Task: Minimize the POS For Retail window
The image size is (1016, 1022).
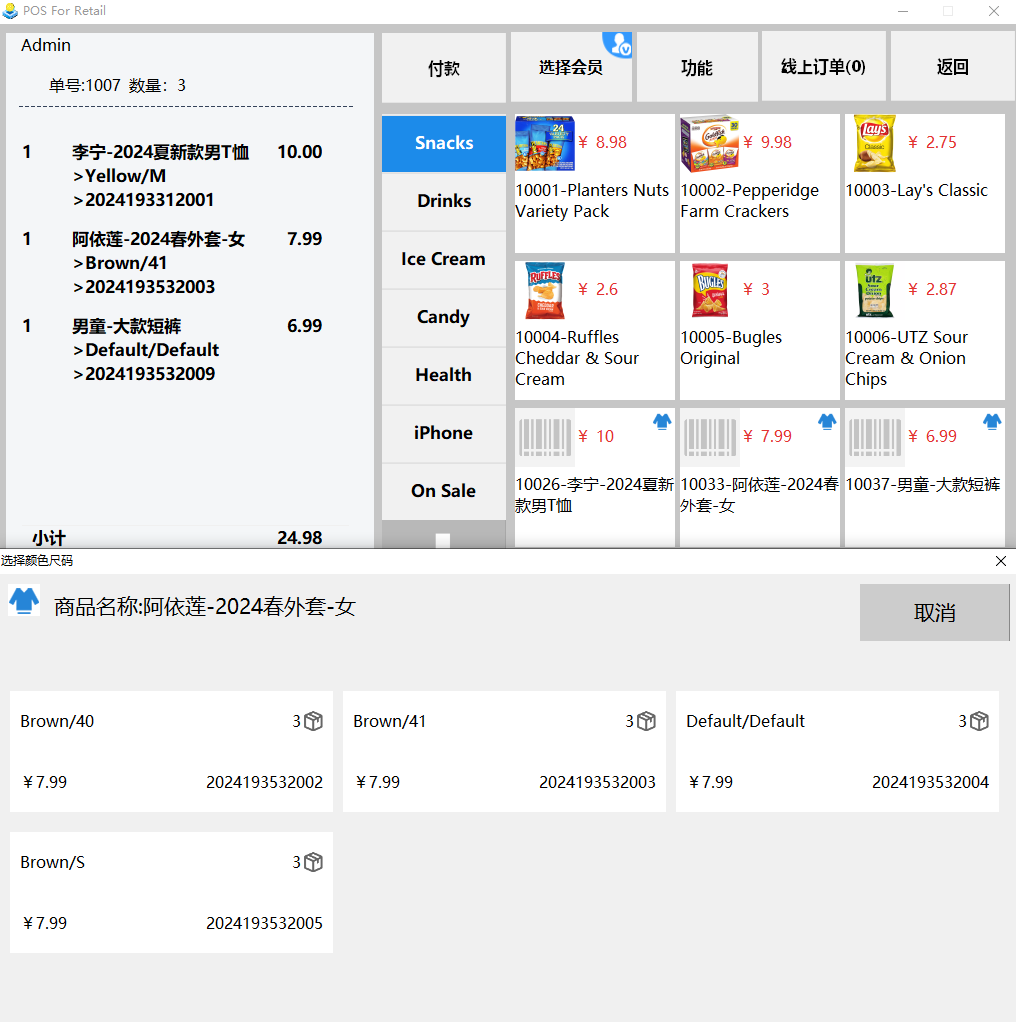Action: click(903, 11)
